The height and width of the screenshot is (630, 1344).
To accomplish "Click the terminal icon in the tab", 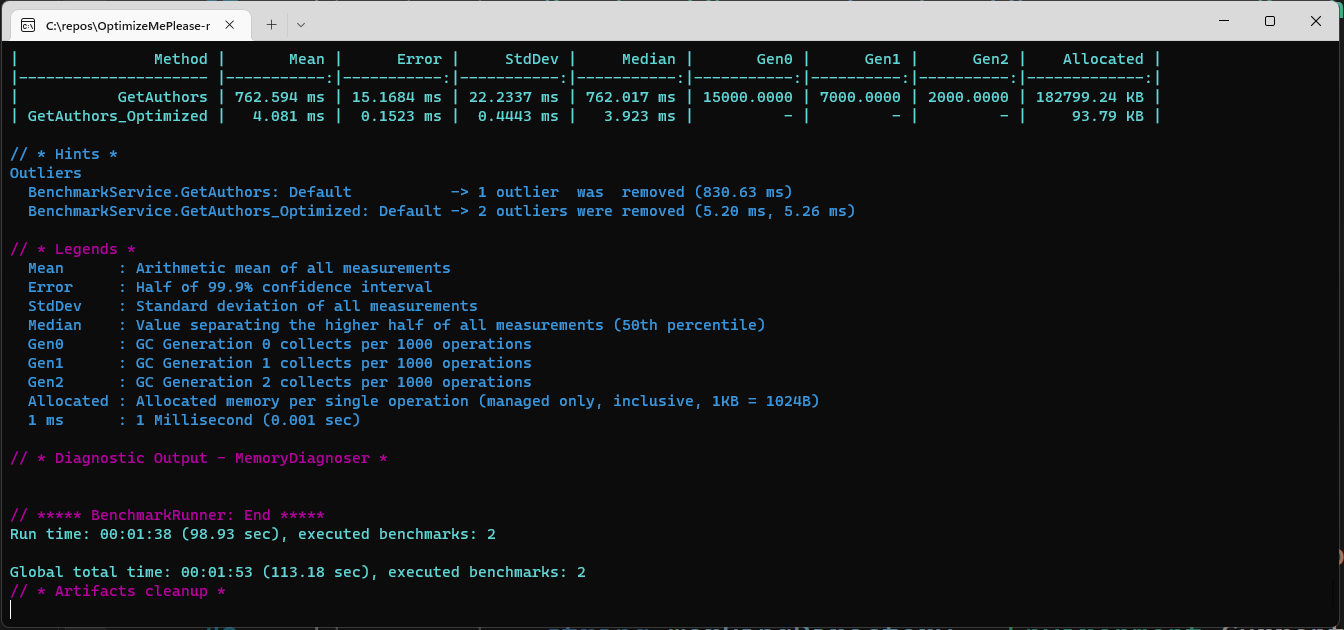I will tap(29, 24).
